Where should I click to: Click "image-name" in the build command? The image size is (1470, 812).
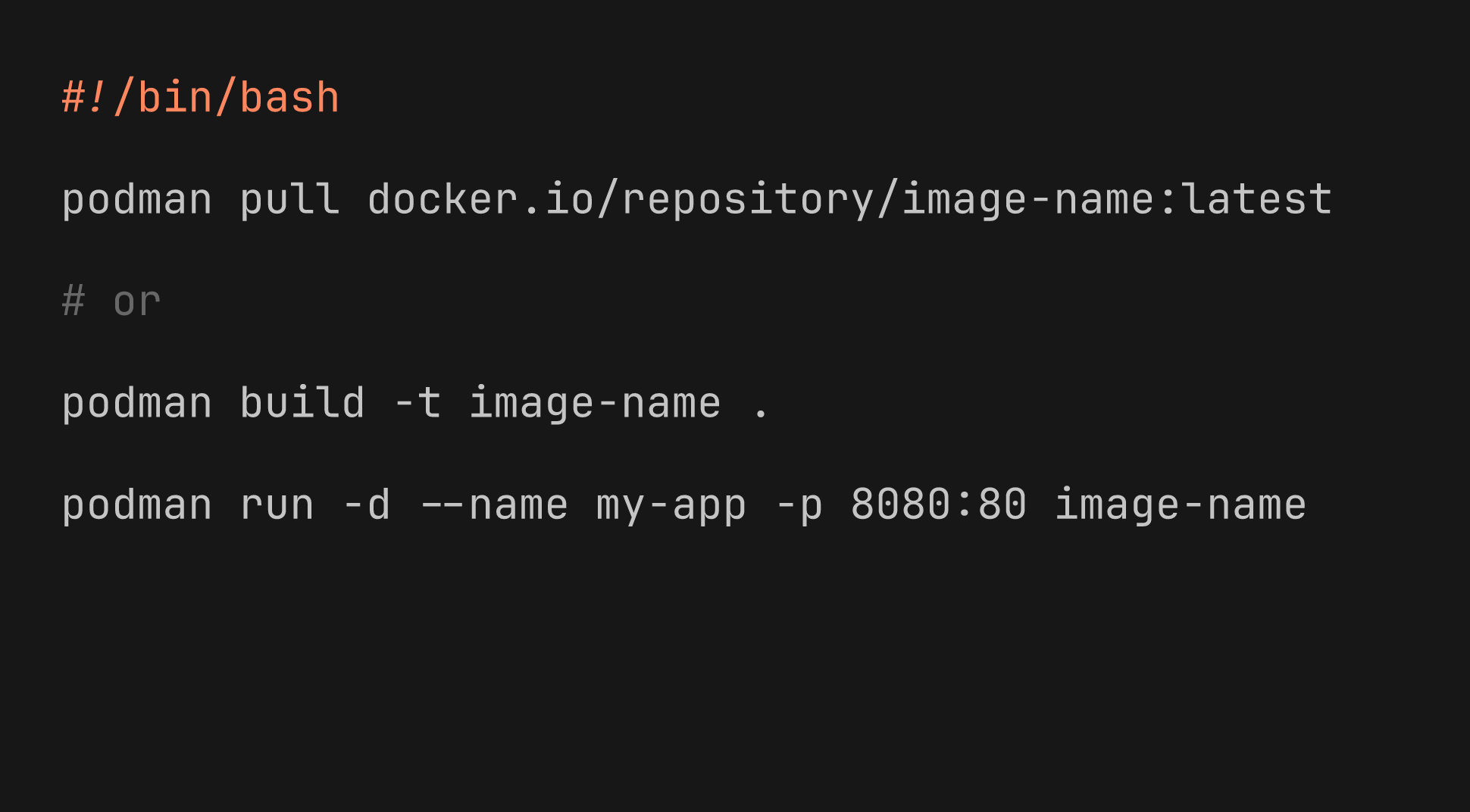pyautogui.click(x=595, y=404)
